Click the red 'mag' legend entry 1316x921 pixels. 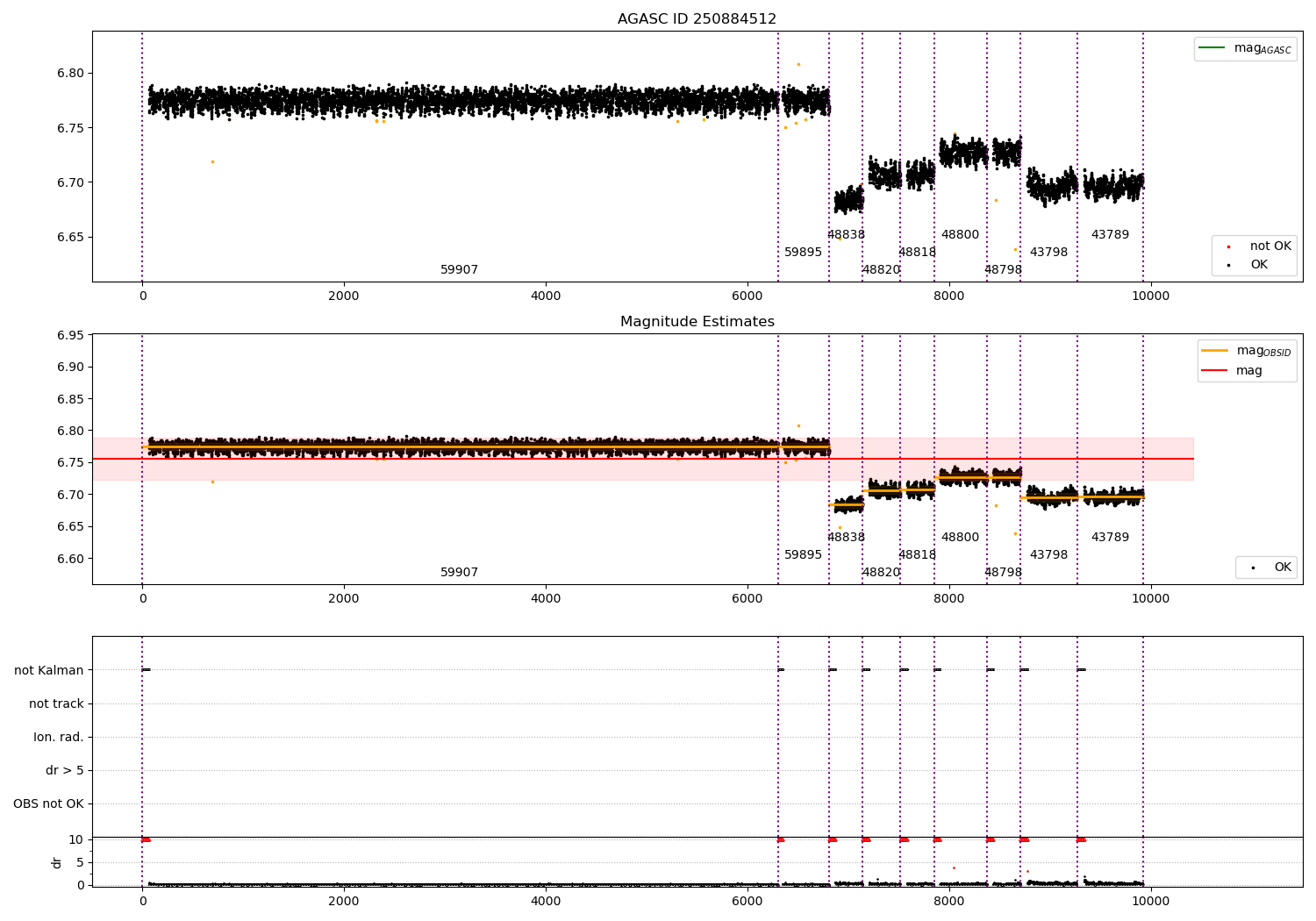point(1232,371)
